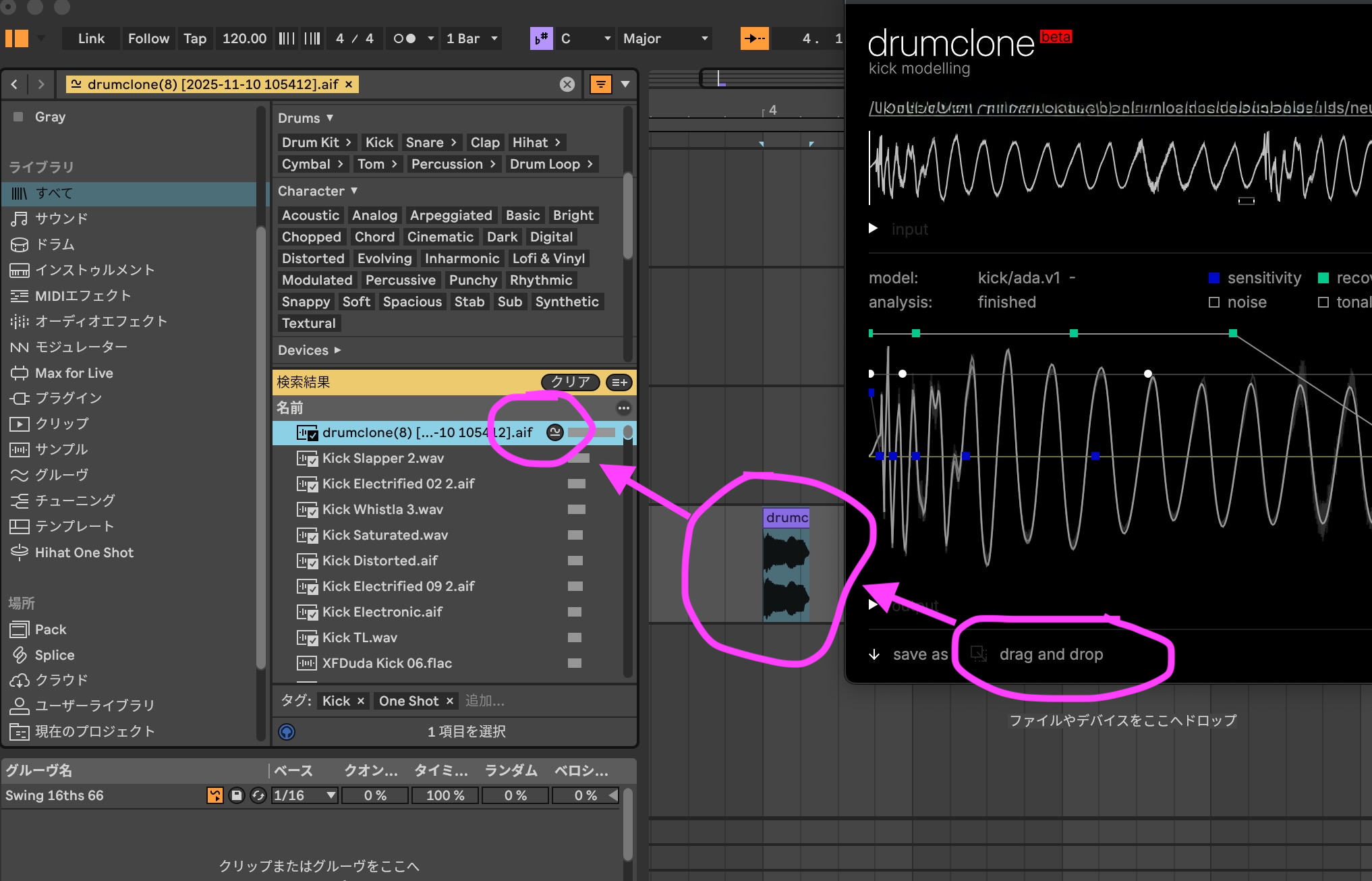This screenshot has width=1372, height=881.
Task: Click the groove commit save icon
Action: click(236, 795)
